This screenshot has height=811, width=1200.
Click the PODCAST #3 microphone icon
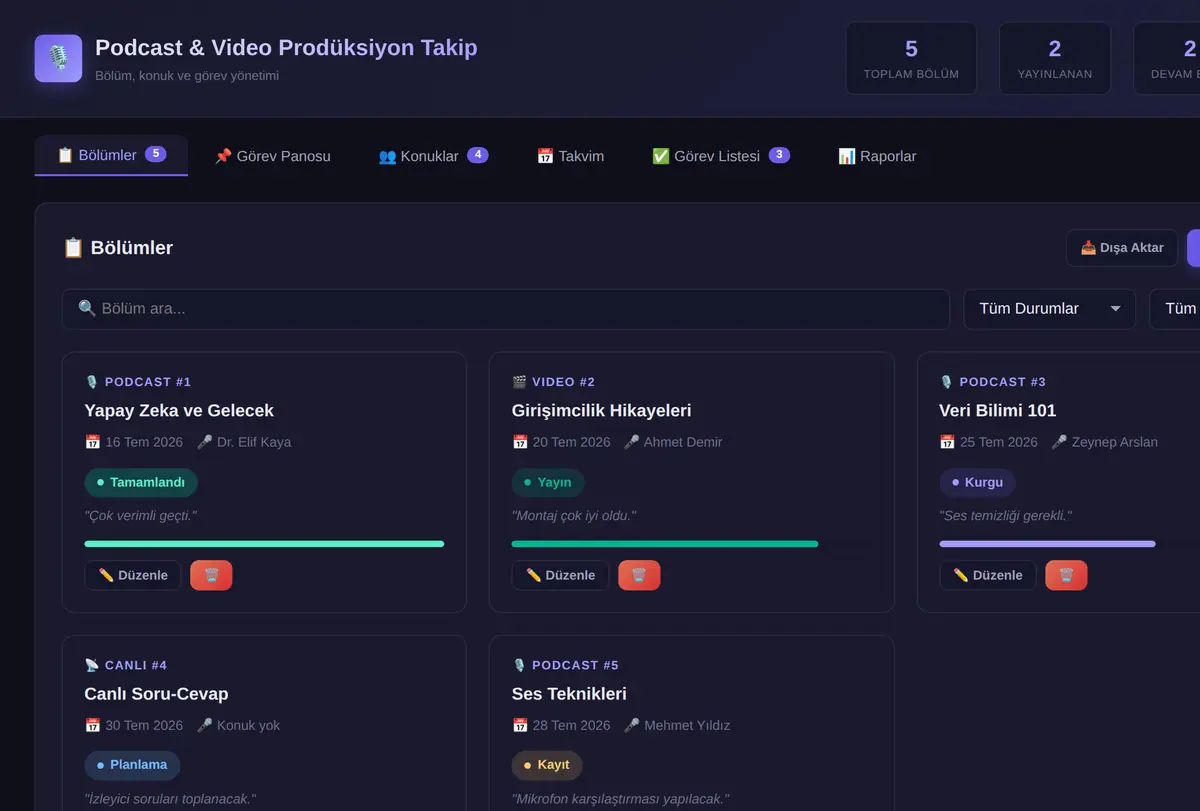click(947, 382)
